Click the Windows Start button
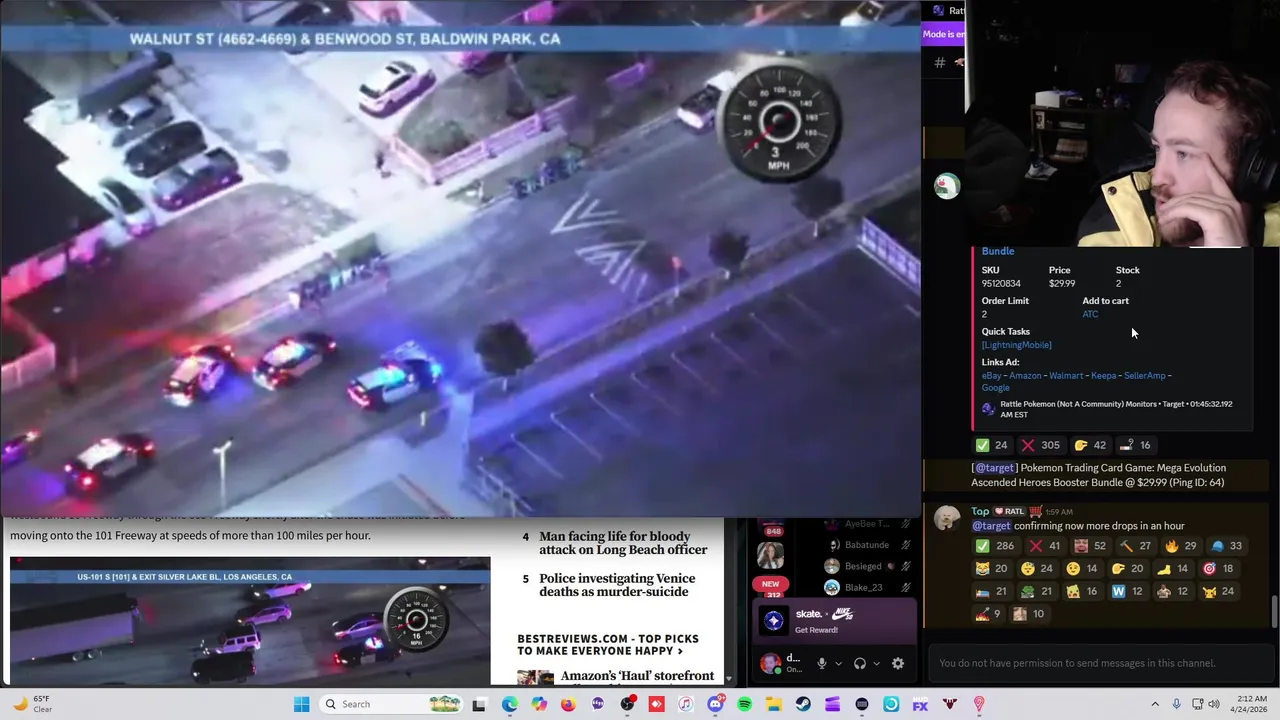The image size is (1280, 720). pos(301,704)
